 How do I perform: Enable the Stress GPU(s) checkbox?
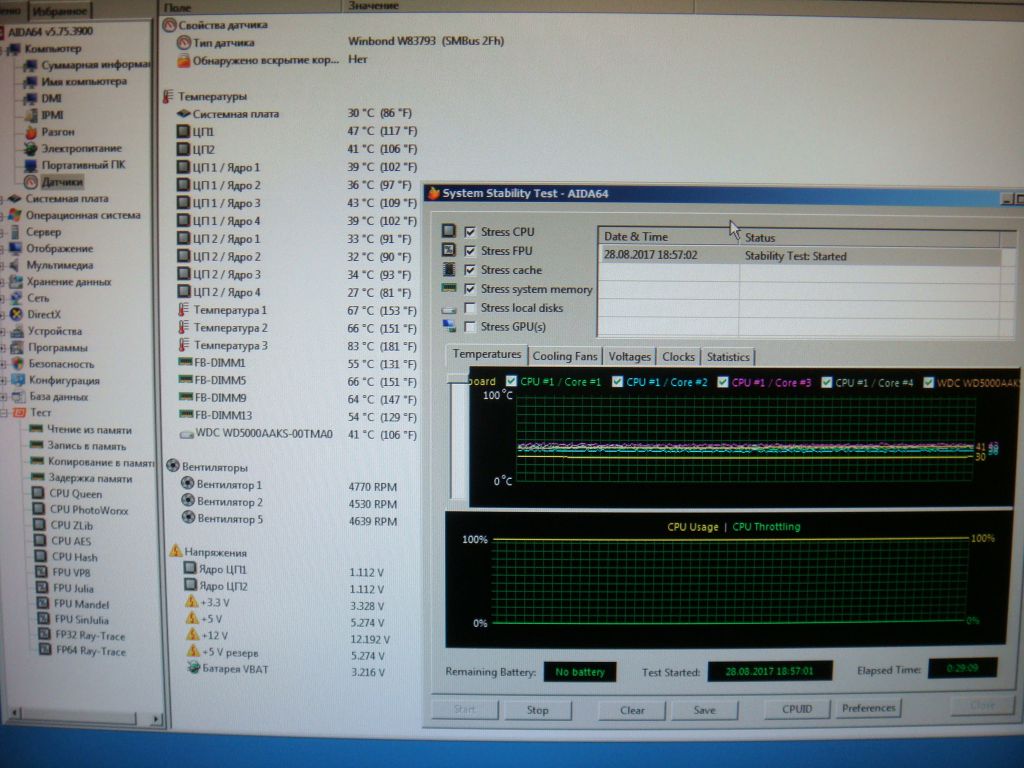[x=470, y=327]
